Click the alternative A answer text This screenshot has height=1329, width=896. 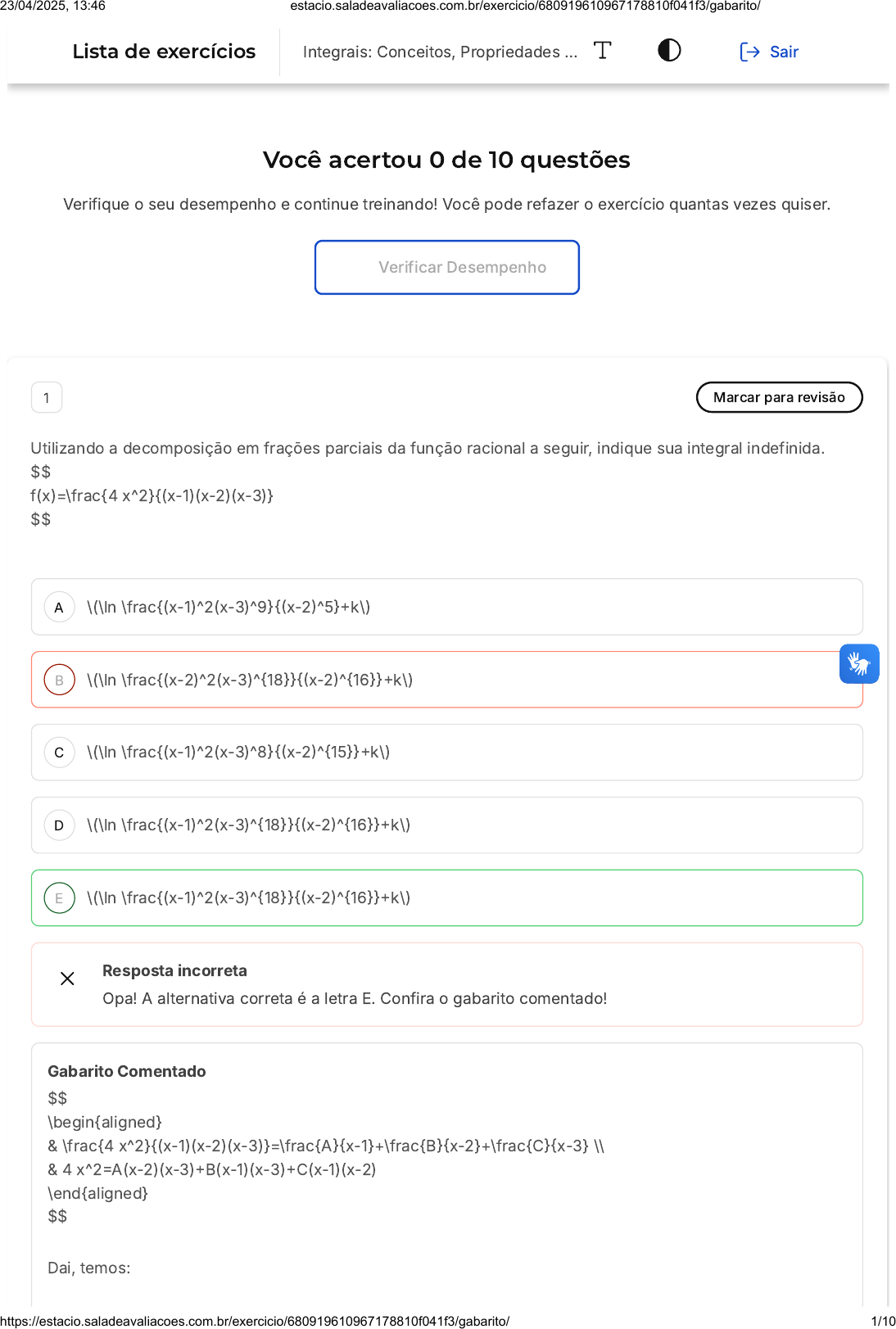point(229,608)
